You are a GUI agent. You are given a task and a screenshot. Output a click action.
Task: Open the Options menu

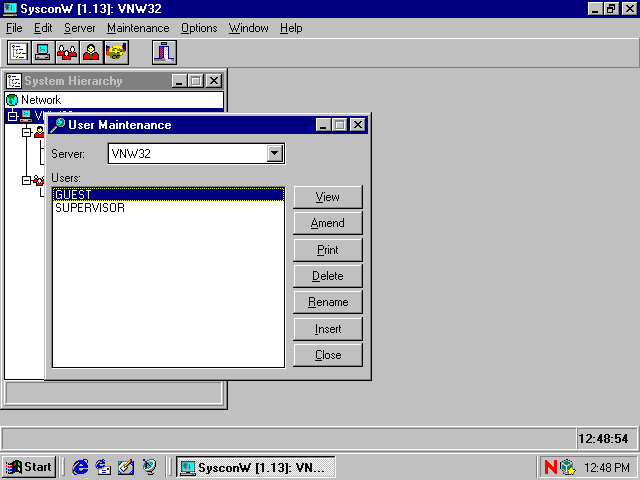(199, 28)
